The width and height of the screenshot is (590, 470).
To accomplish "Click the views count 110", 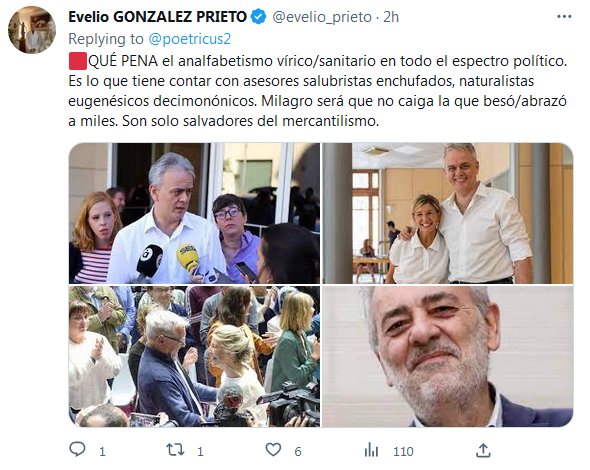I will 403,451.
